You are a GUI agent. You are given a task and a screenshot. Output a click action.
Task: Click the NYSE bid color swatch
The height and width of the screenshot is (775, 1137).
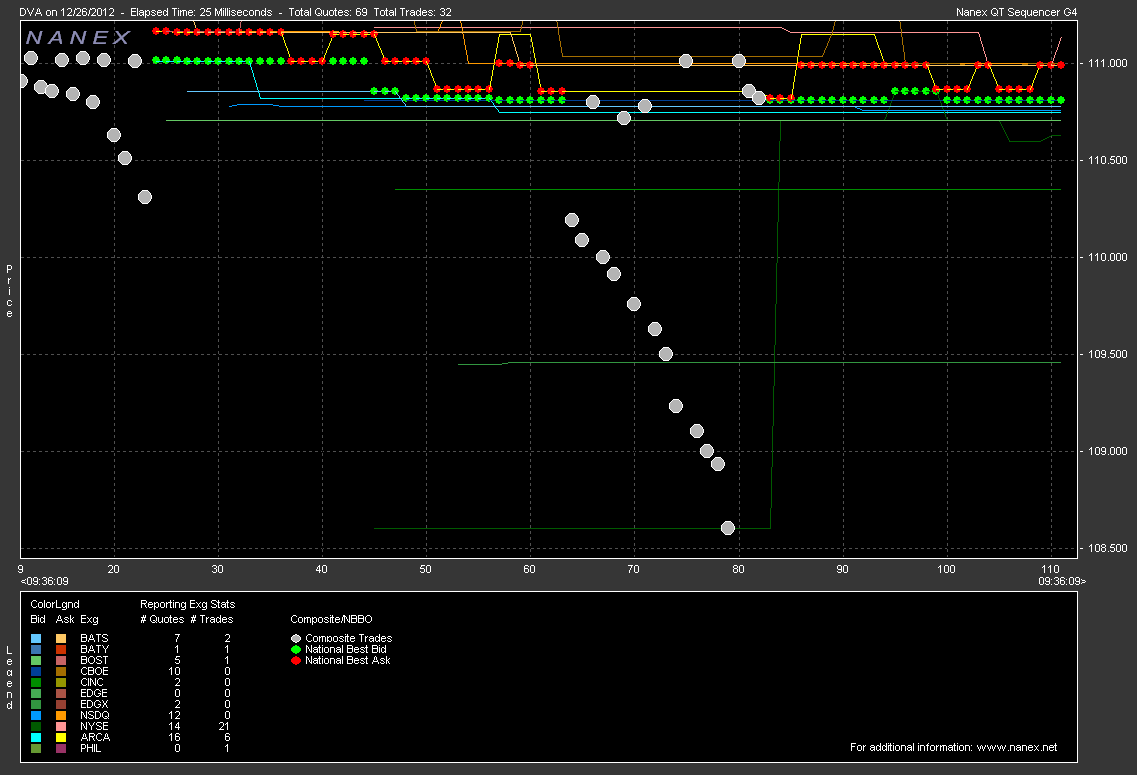click(36, 726)
